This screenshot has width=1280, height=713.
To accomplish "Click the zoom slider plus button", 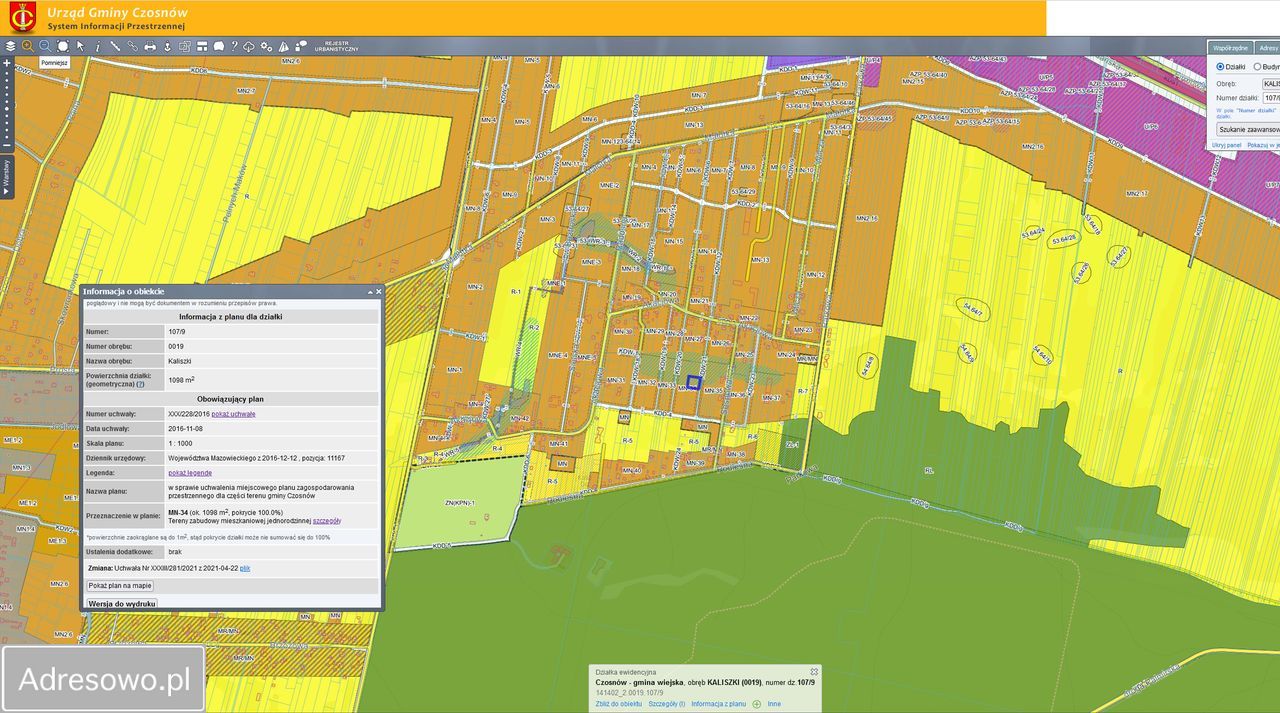I will point(6,63).
